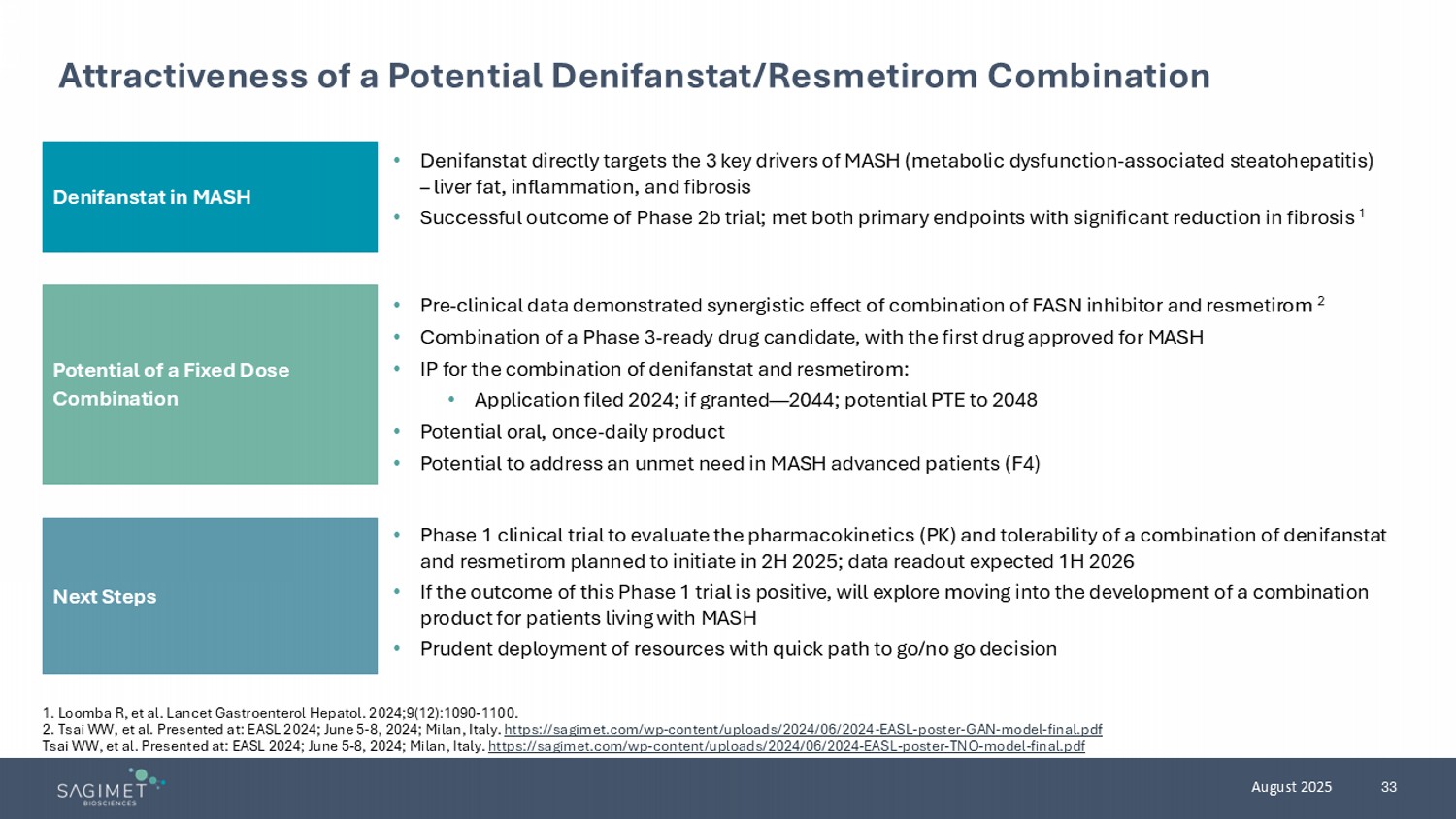Click the bullet "Denifanstat directly targets the 3 key drivers"
Image resolution: width=1456 pixels, height=819 pixels.
896,174
